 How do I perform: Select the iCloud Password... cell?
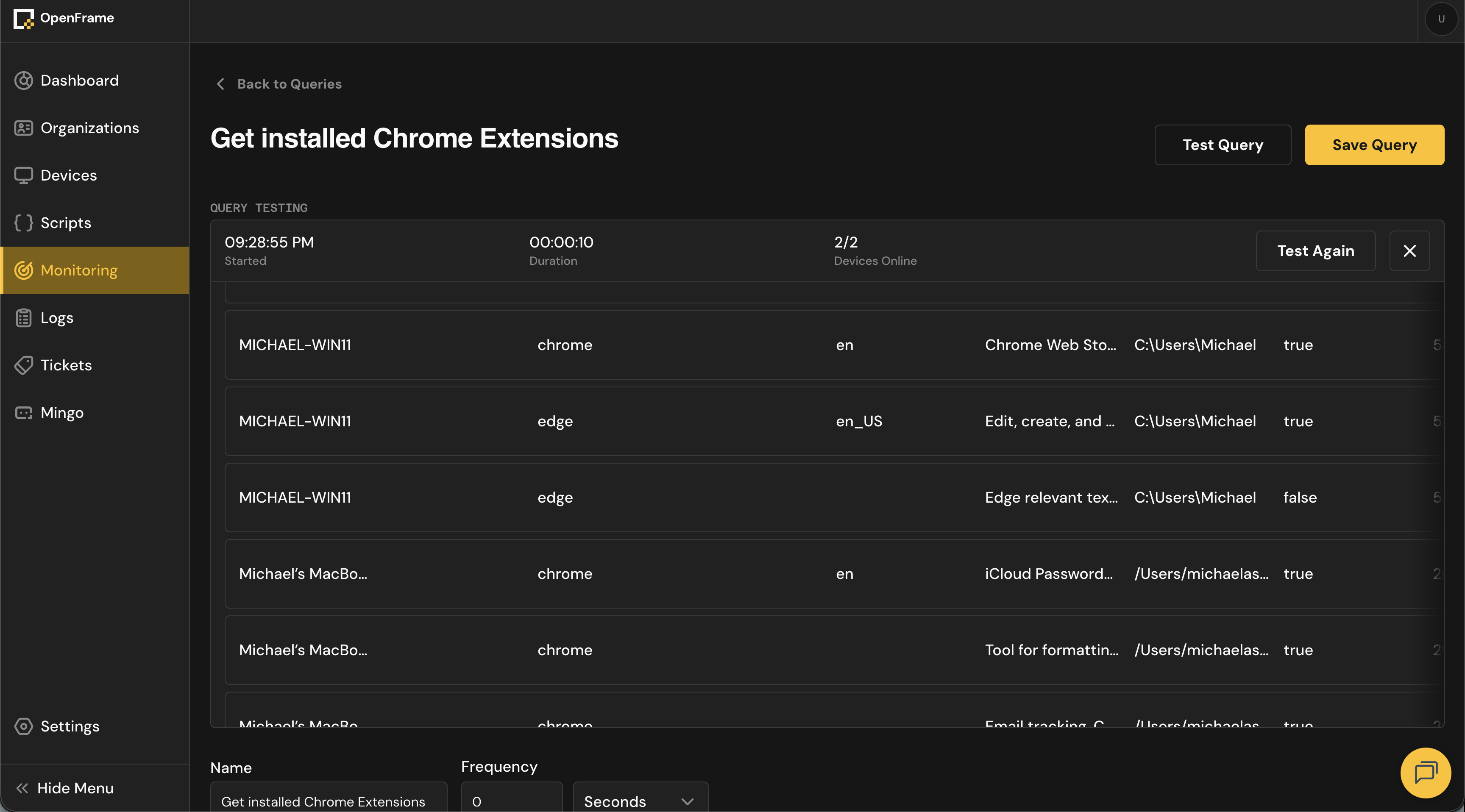pos(1049,574)
